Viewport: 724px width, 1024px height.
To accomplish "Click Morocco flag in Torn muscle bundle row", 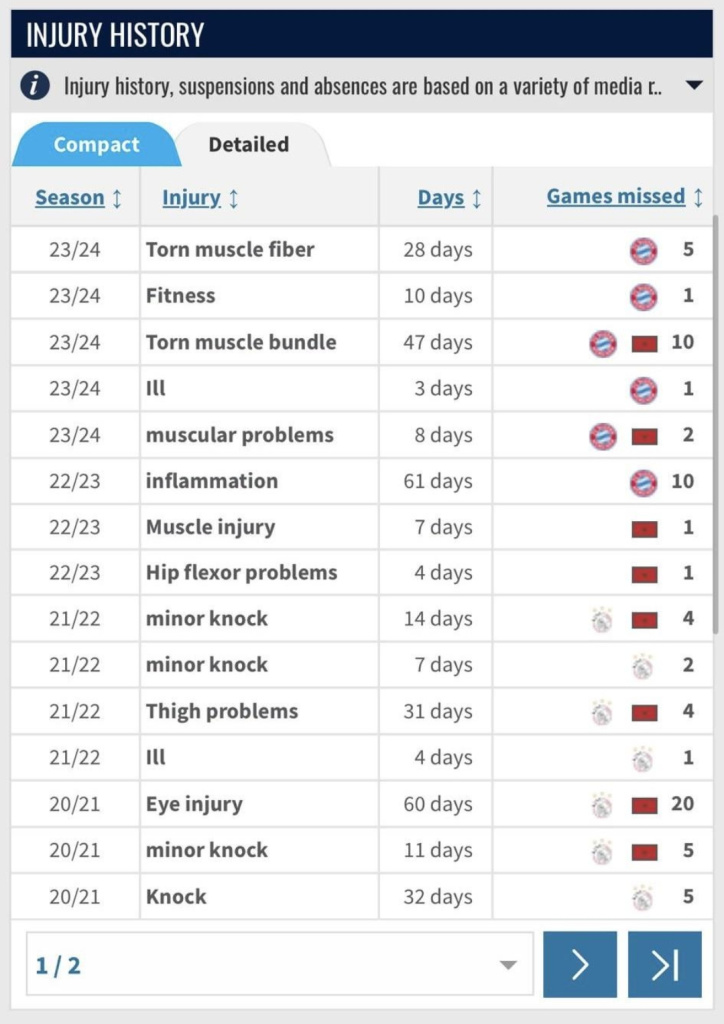I will point(644,344).
